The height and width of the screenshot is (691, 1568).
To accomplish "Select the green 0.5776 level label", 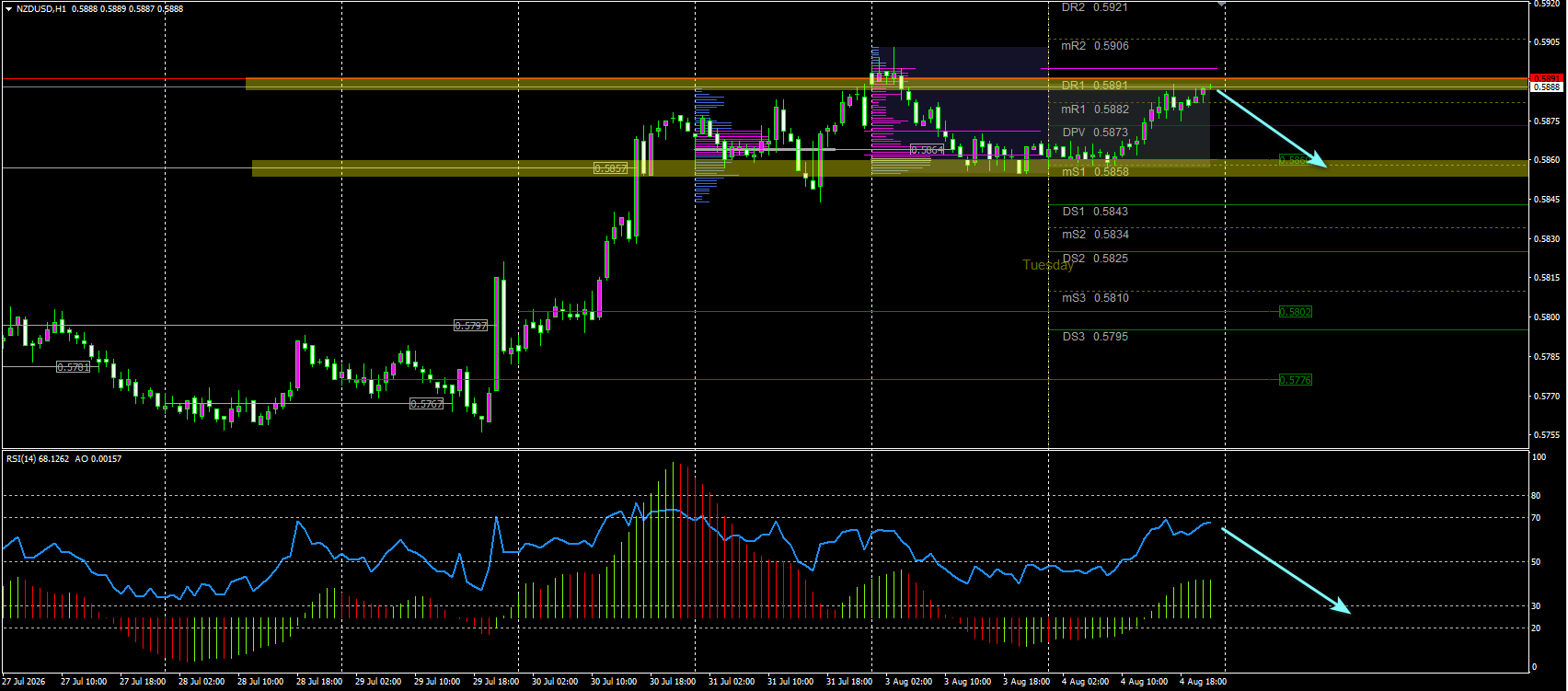I will (x=1296, y=380).
